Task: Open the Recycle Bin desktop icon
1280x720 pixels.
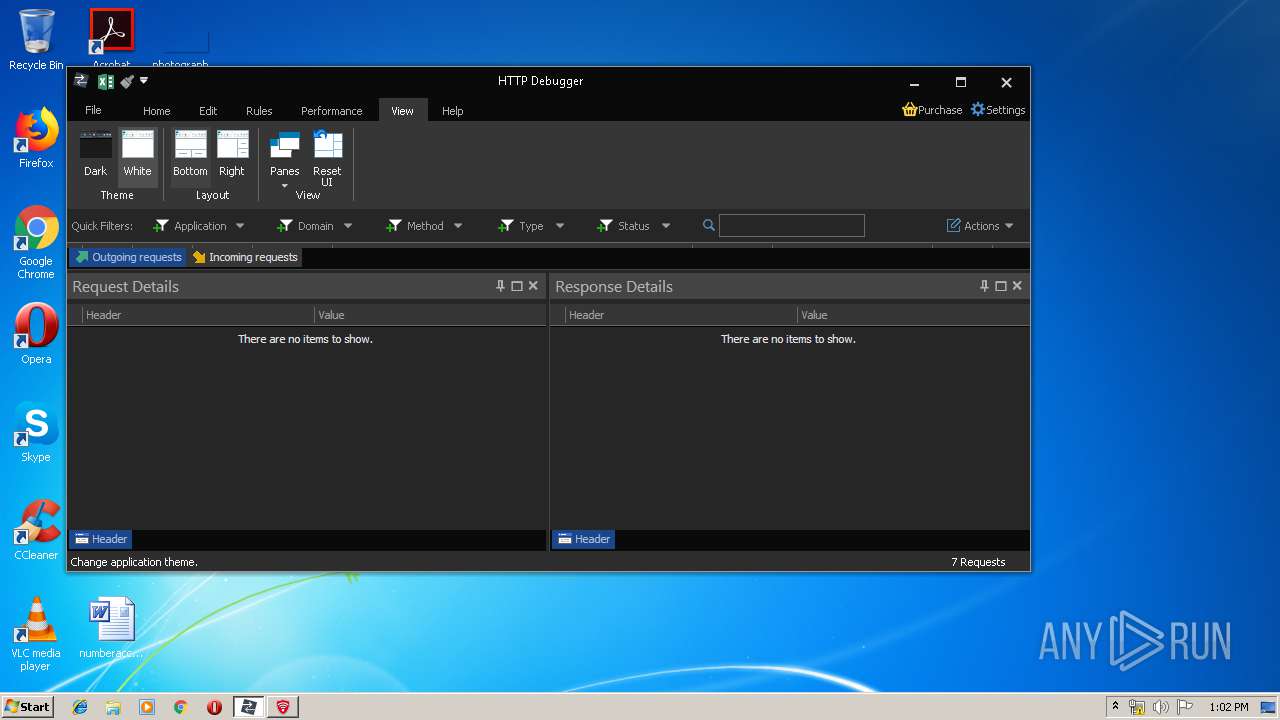Action: coord(36,40)
